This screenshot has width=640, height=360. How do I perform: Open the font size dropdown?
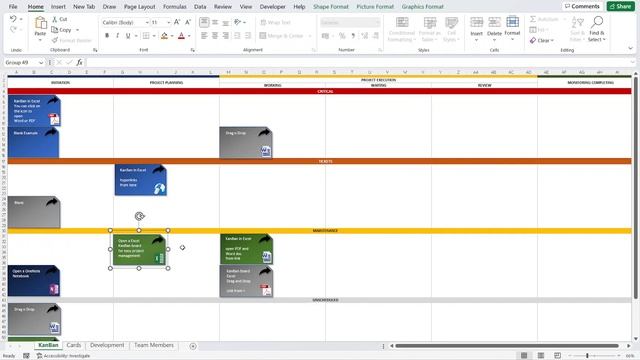pyautogui.click(x=169, y=22)
